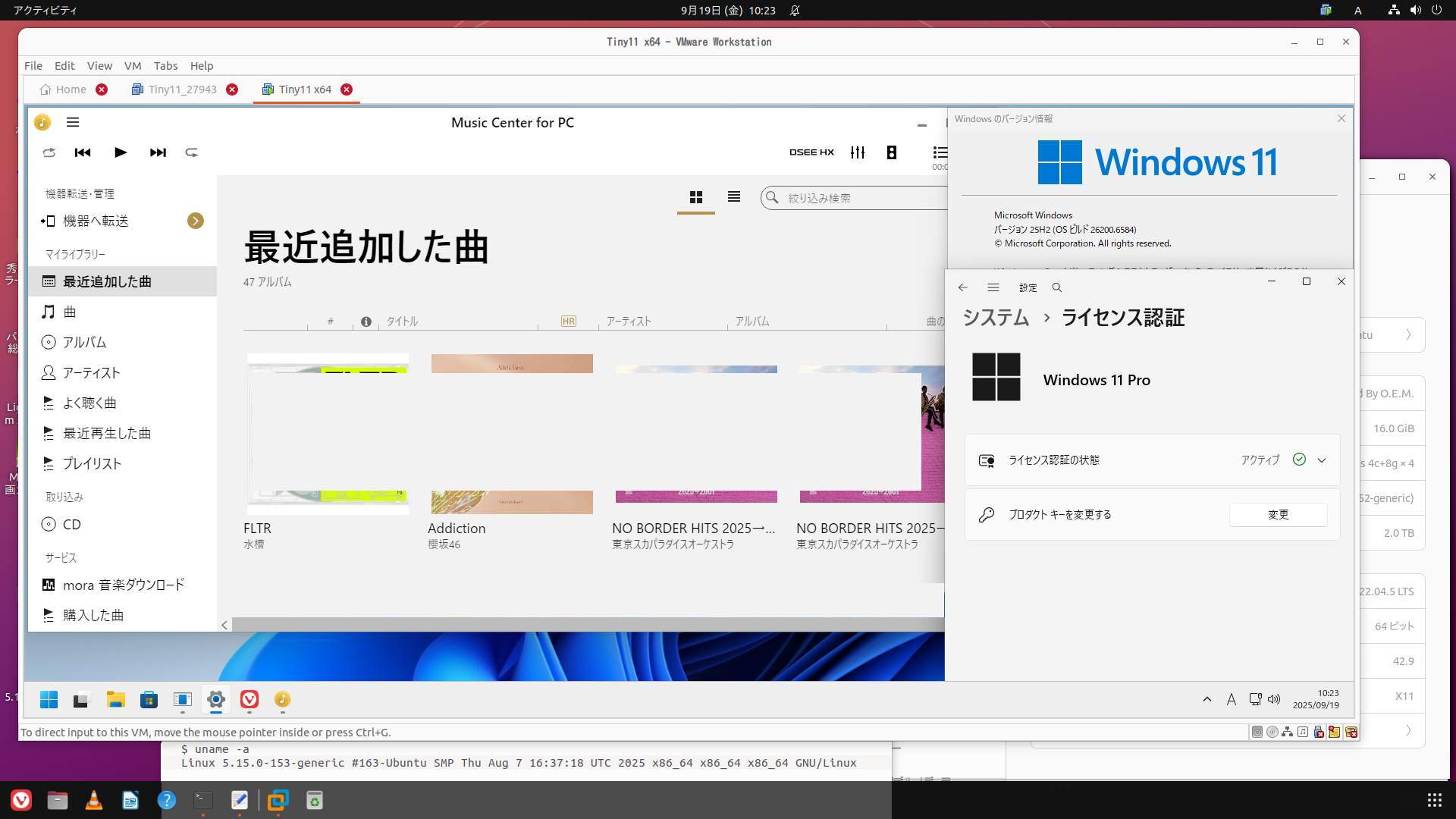Viewport: 1456px width, 819px height.
Task: Click 変更 button for product key
Action: [x=1278, y=515]
